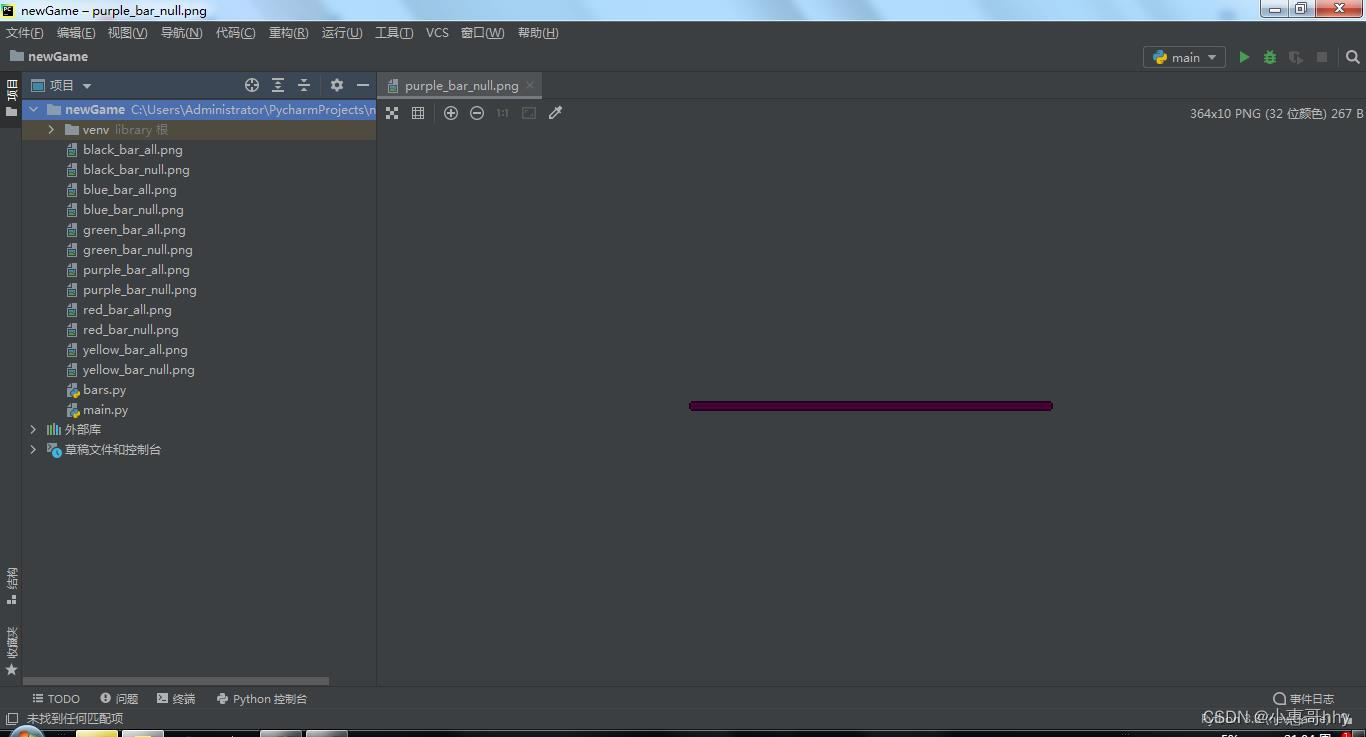The height and width of the screenshot is (737, 1366).
Task: Open the Window menu
Action: point(482,33)
